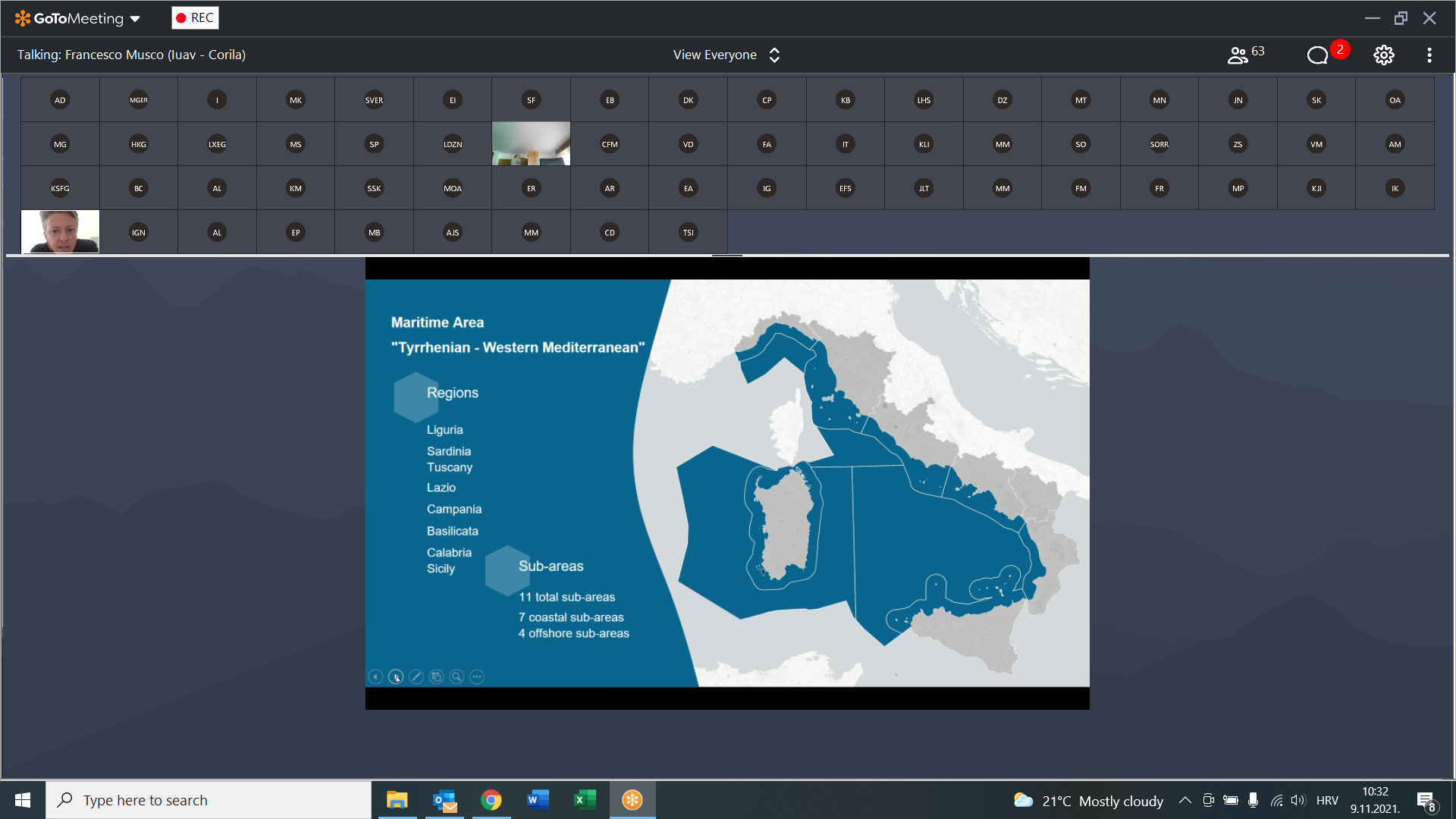The image size is (1456, 819).
Task: Open the see-all-slides icon in slideshow
Action: tap(436, 676)
